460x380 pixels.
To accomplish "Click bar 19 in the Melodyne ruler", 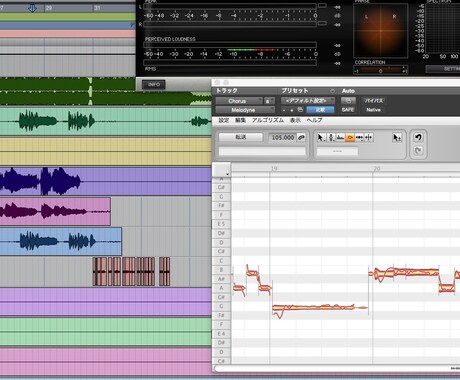I will click(x=274, y=169).
